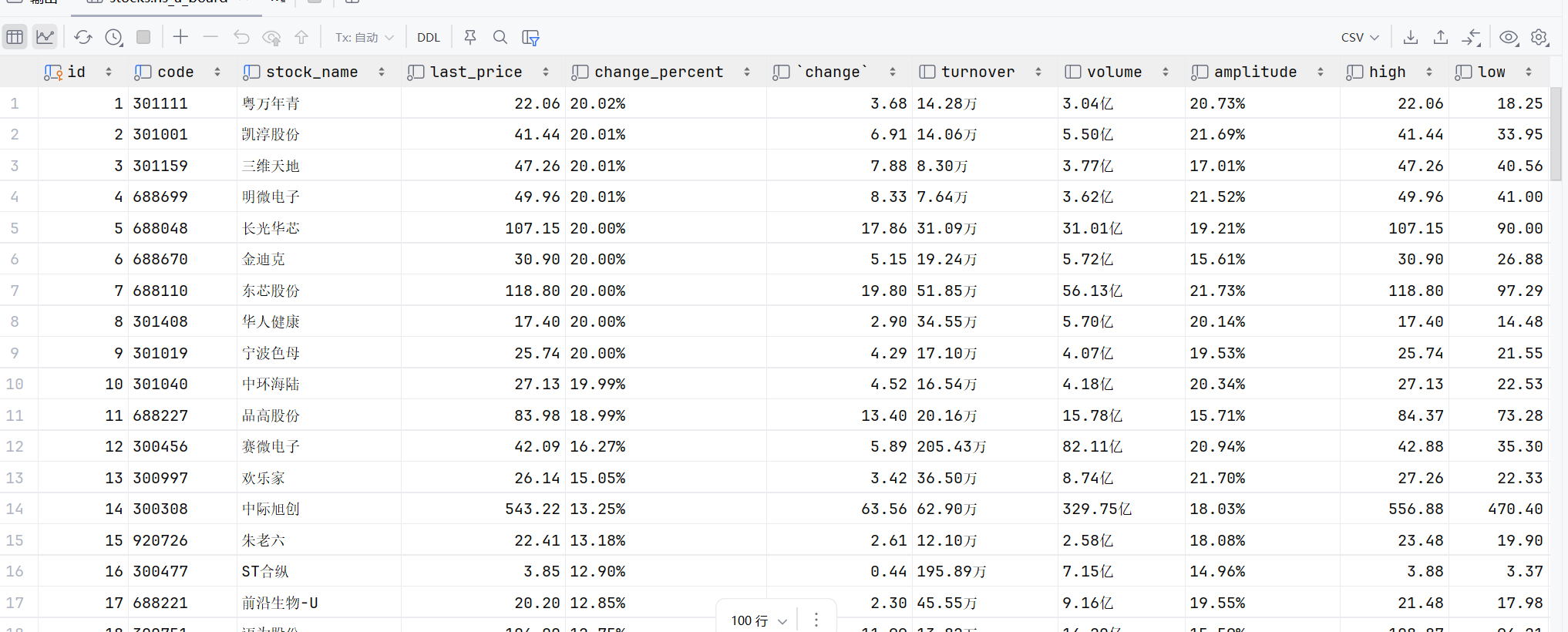The image size is (1568, 632).
Task: Stop the running query
Action: pyautogui.click(x=143, y=37)
